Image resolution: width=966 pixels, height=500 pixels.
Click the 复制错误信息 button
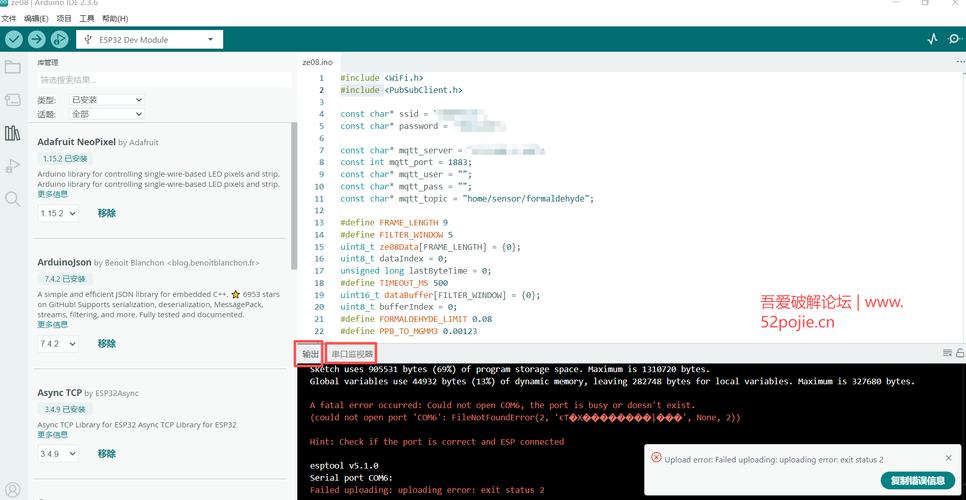pyautogui.click(x=917, y=480)
